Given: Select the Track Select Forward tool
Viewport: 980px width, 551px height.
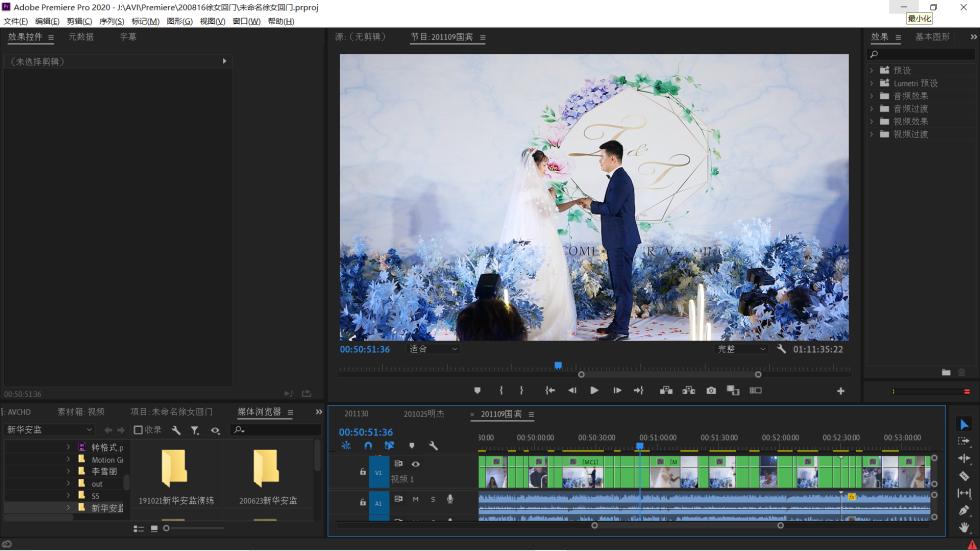Looking at the screenshot, I should tap(964, 441).
